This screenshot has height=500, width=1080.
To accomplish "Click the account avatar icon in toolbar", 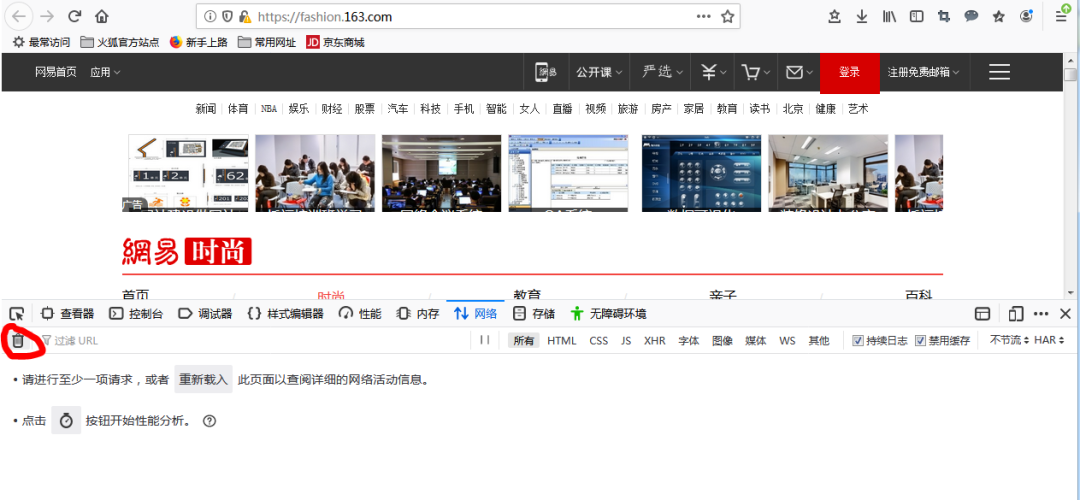I will tap(1026, 17).
